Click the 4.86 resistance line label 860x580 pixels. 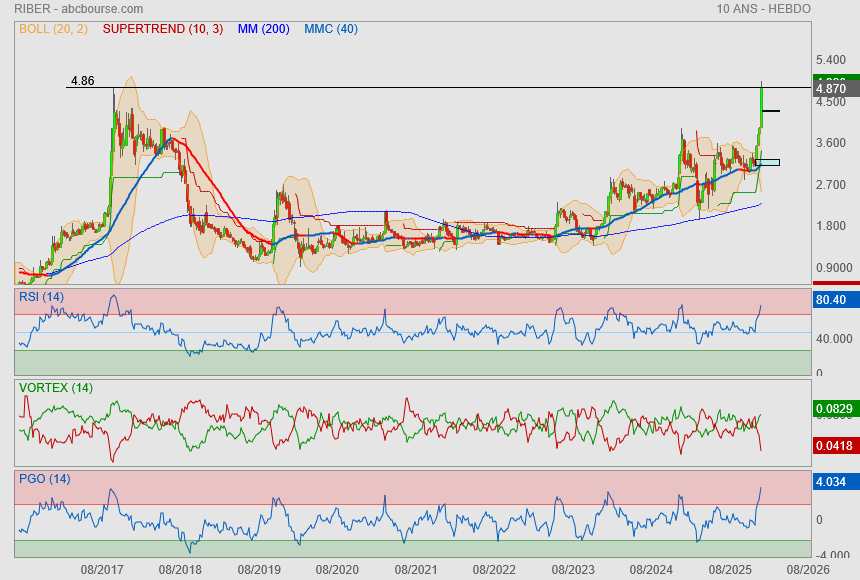pos(82,81)
